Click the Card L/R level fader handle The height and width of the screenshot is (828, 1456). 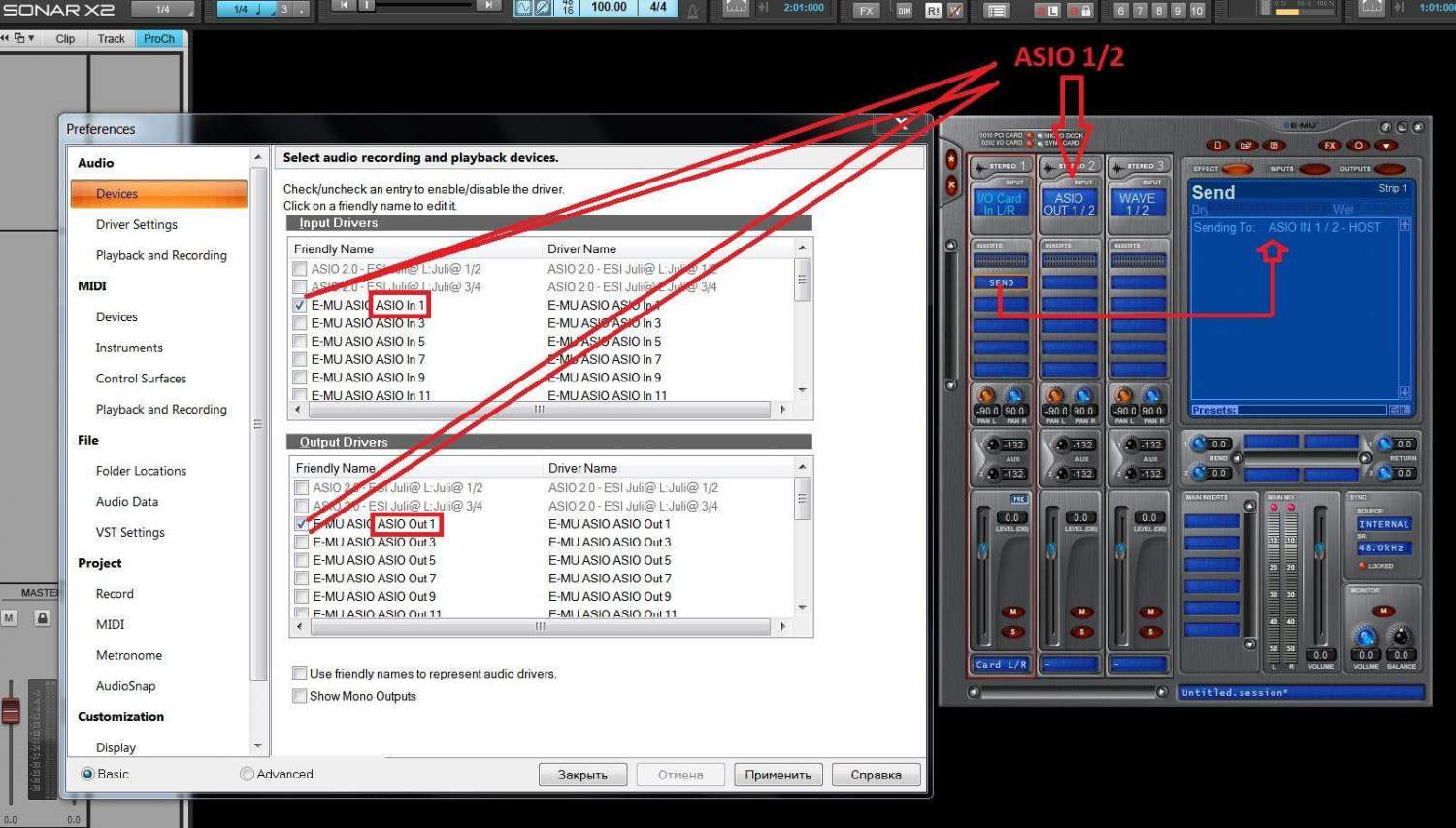coord(983,550)
